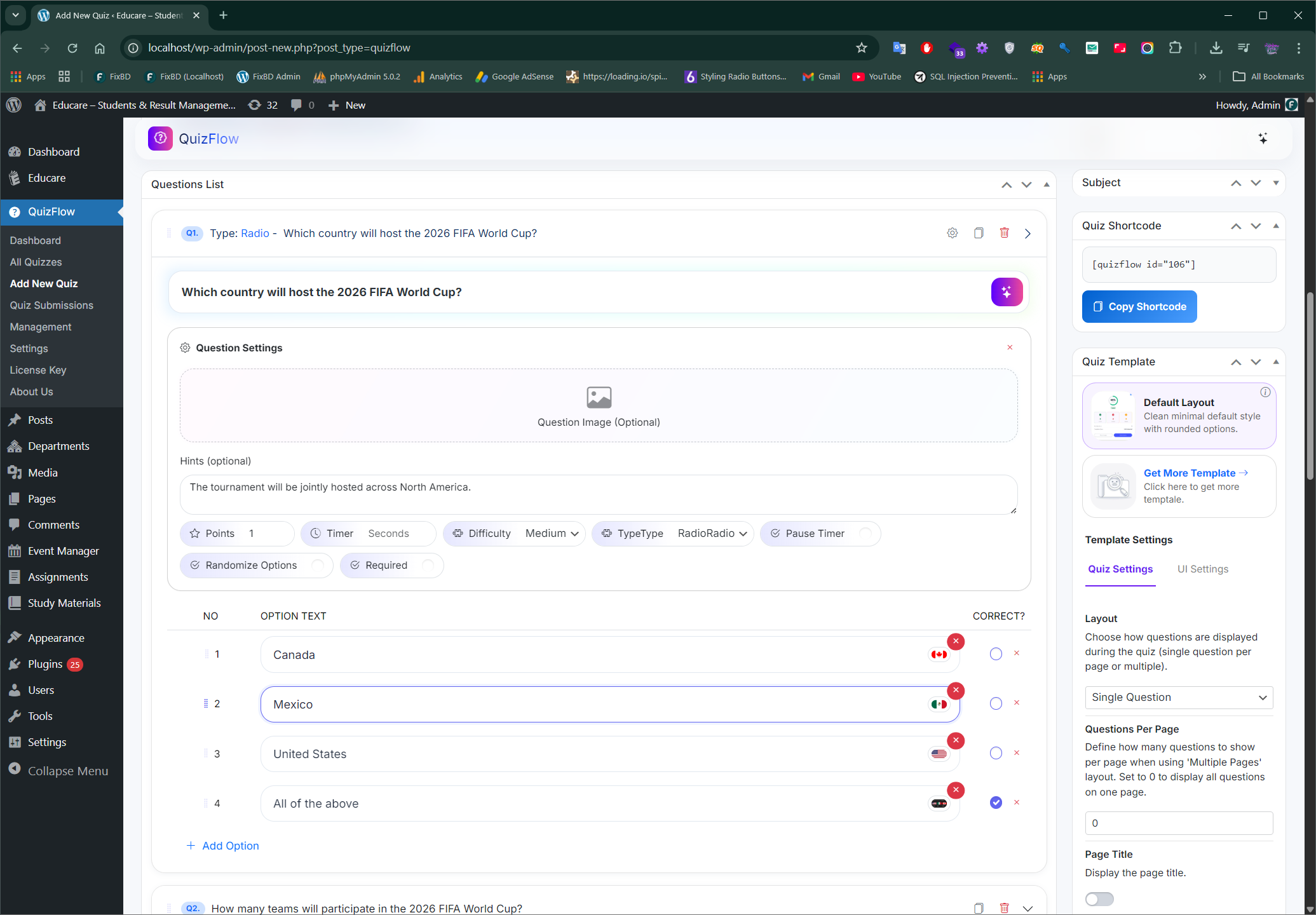Image resolution: width=1316 pixels, height=915 pixels.
Task: Click the sparkle icon in QuizFlow header
Action: [1263, 139]
